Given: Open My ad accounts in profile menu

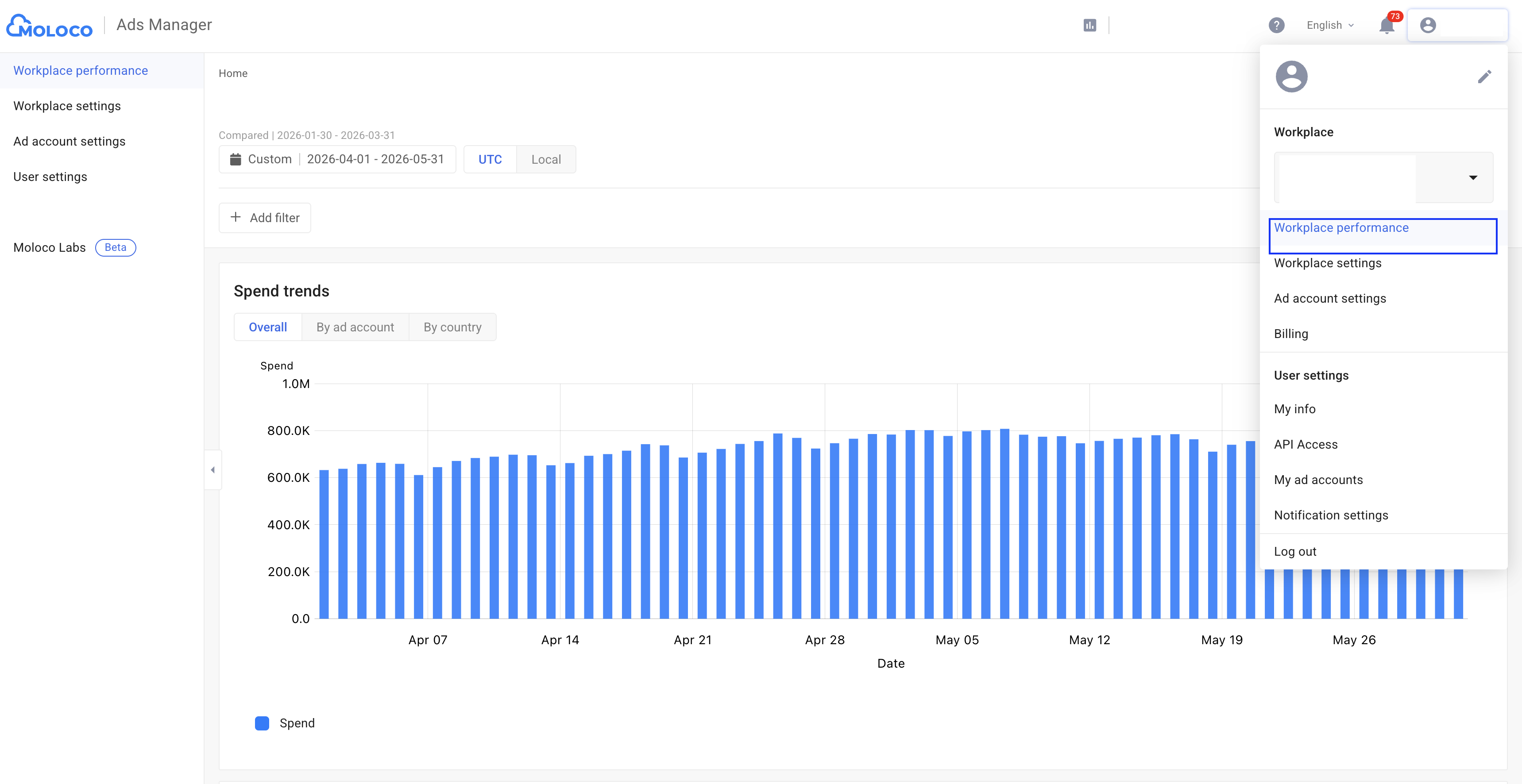Looking at the screenshot, I should [1383, 480].
